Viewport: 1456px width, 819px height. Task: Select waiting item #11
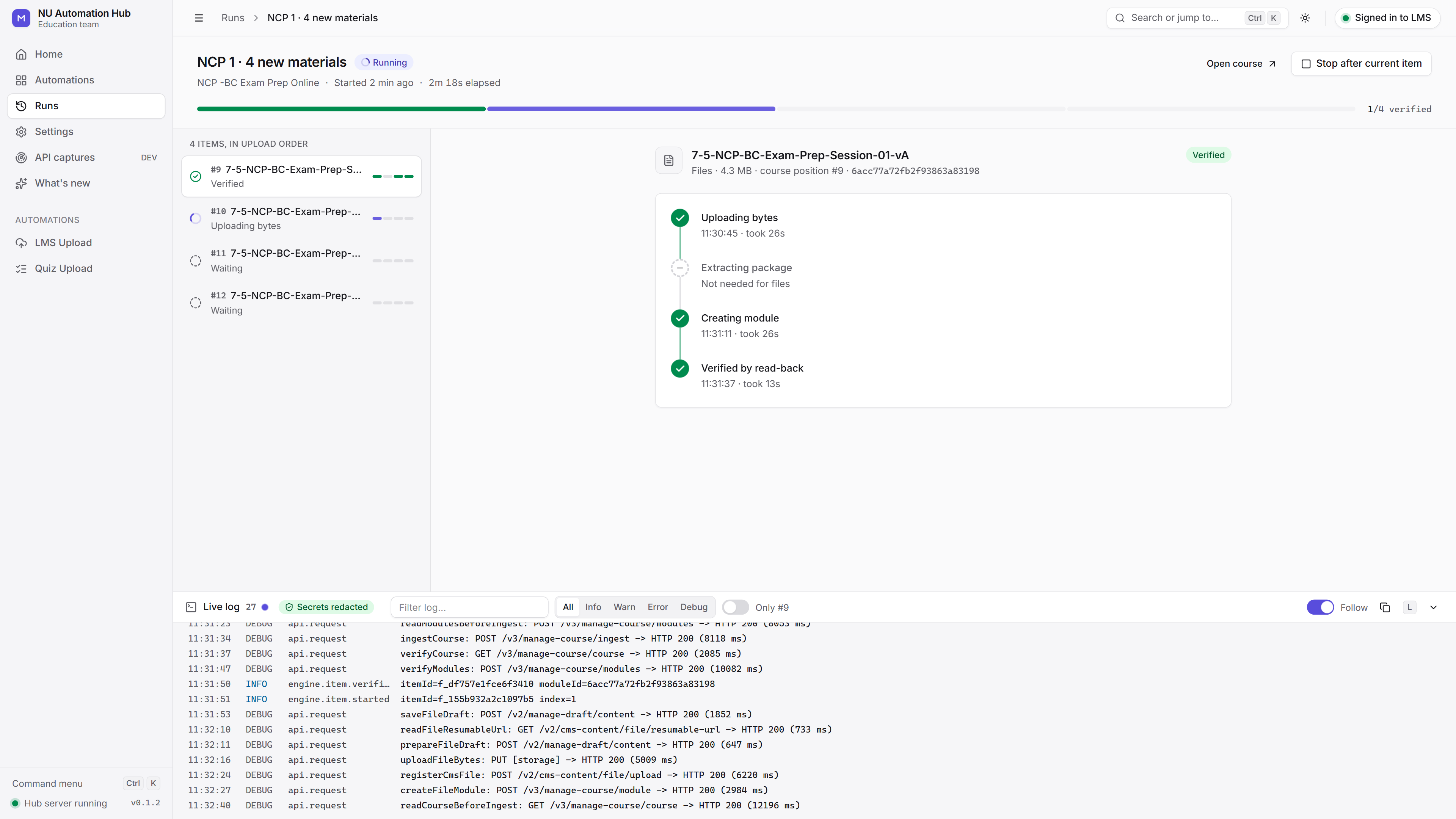(301, 261)
